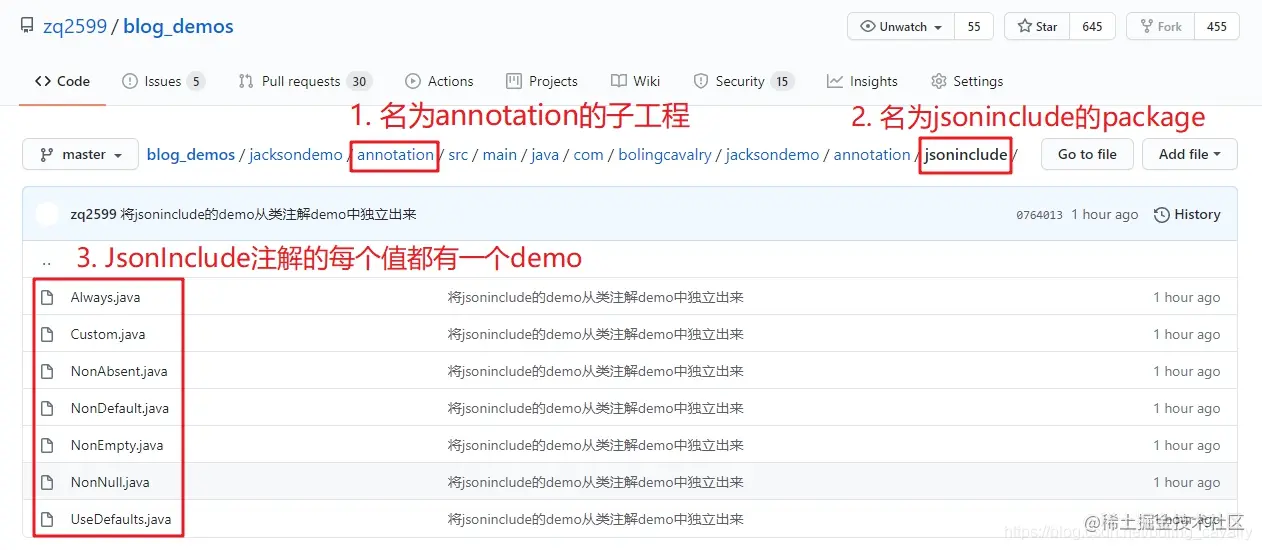Click jacksondemo after bolingcavalry in breadcrumb
This screenshot has width=1262, height=550.
click(772, 155)
